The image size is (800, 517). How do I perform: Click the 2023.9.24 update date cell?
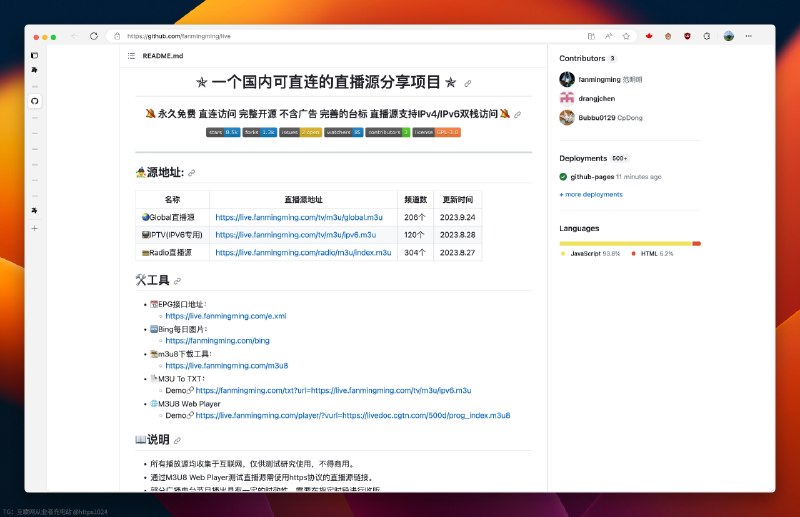point(458,217)
